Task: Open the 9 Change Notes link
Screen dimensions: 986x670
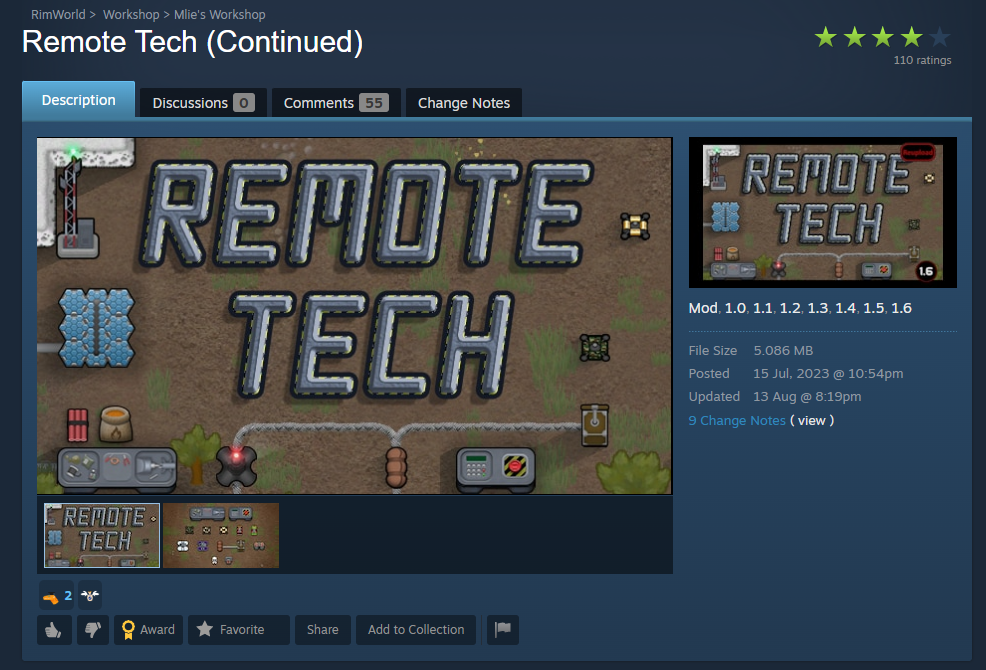Action: click(737, 420)
